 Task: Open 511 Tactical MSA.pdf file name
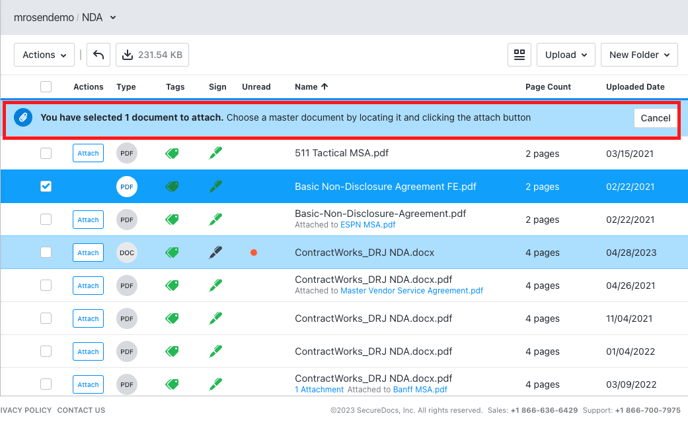[341, 153]
